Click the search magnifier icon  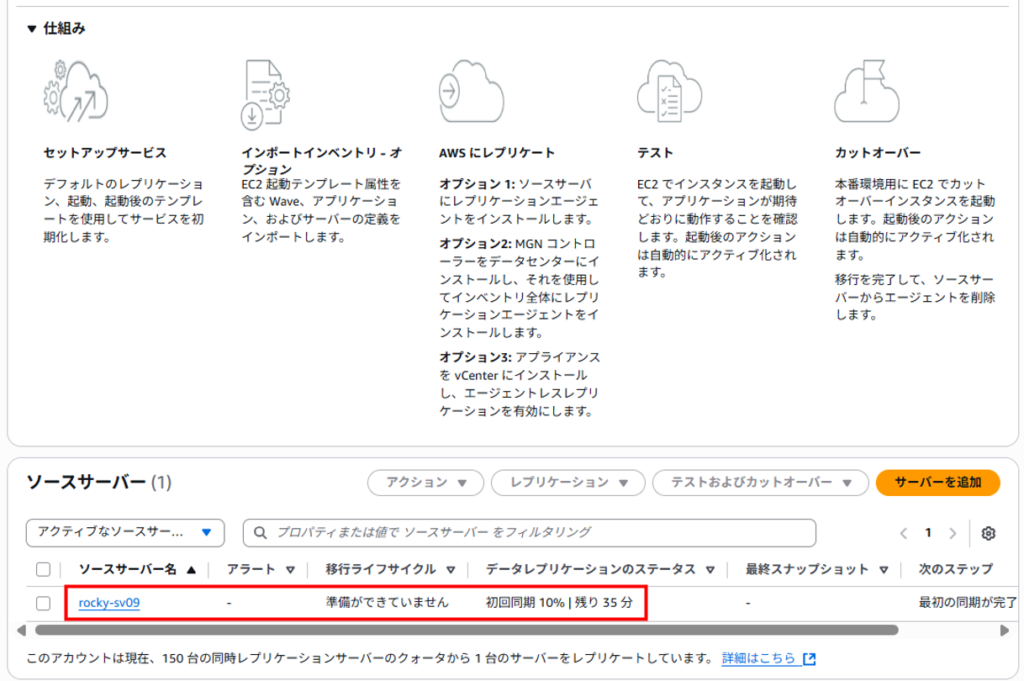pos(260,533)
